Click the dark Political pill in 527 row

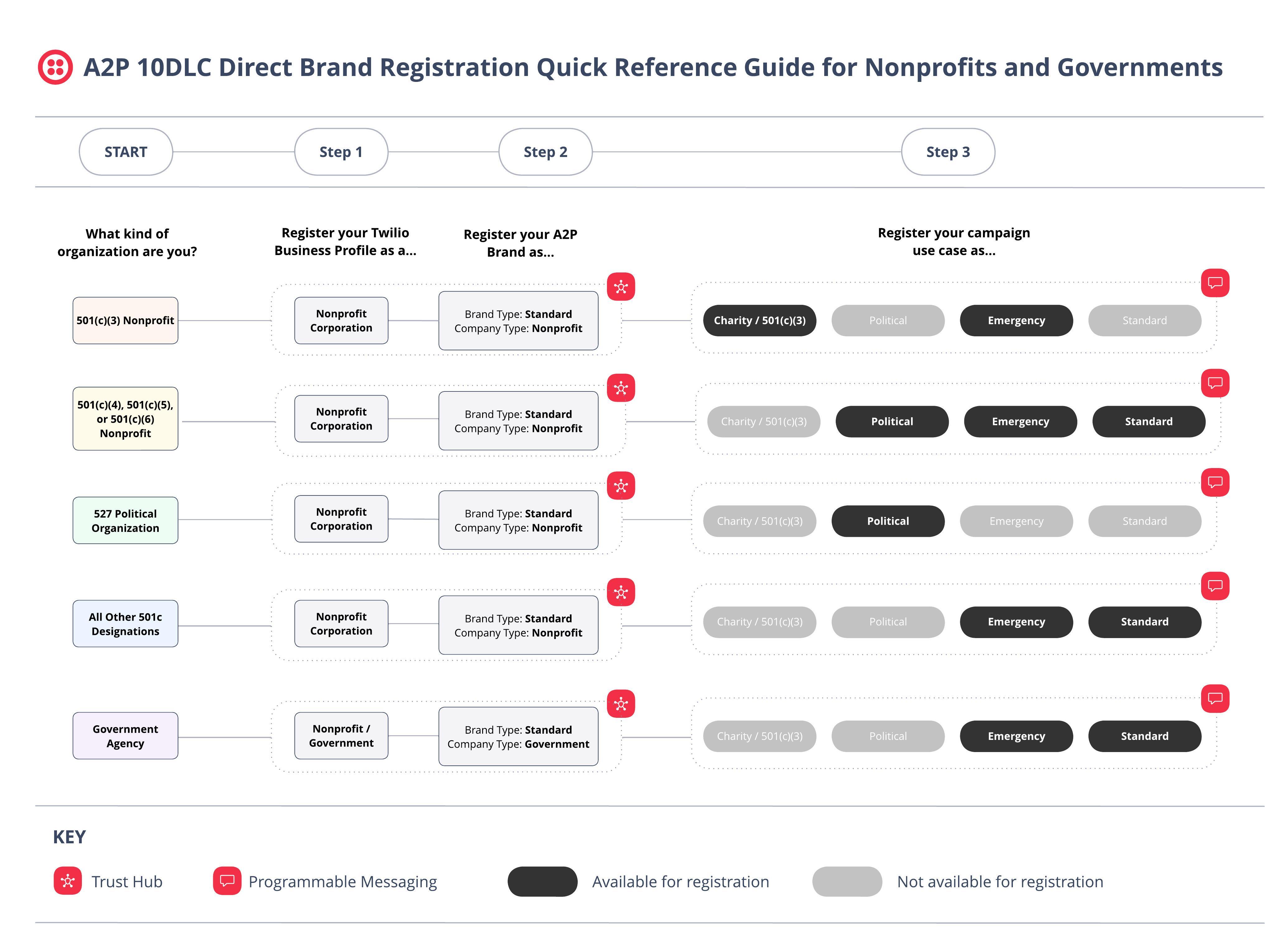pos(887,521)
